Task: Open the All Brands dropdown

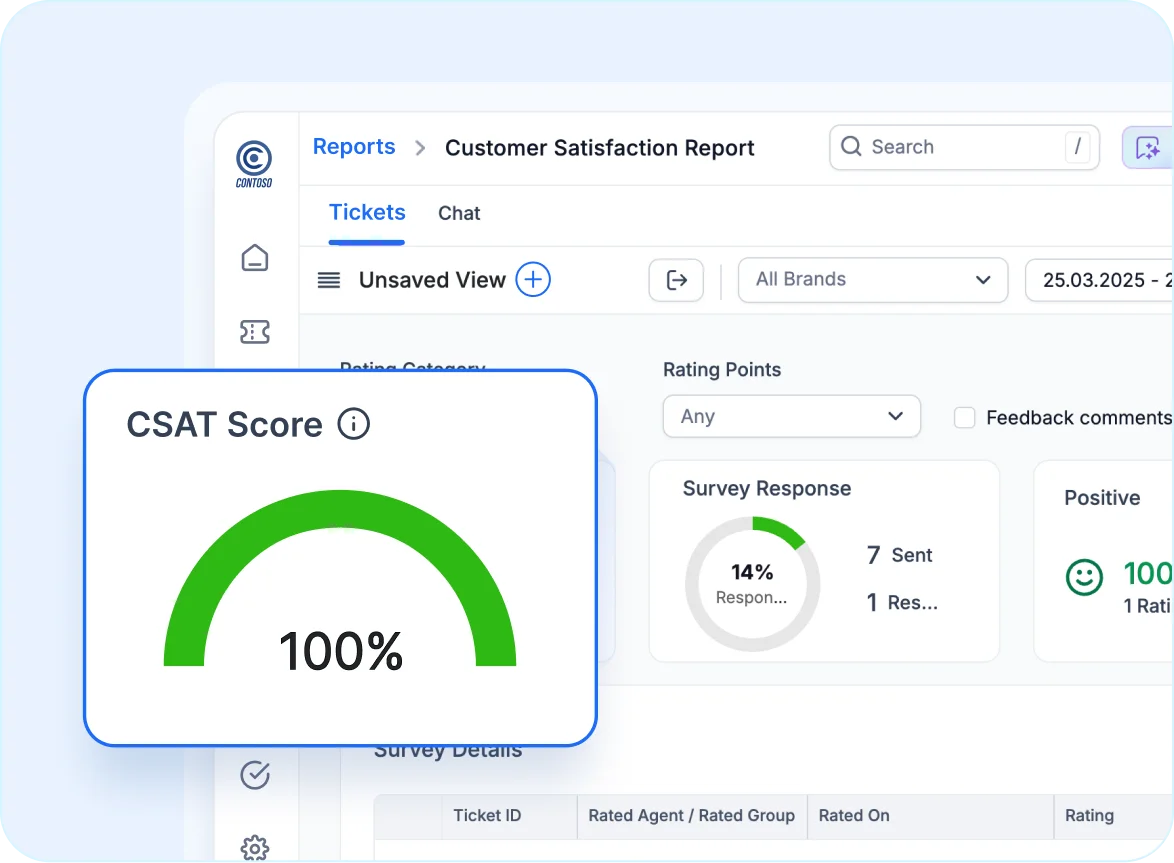Action: click(872, 280)
